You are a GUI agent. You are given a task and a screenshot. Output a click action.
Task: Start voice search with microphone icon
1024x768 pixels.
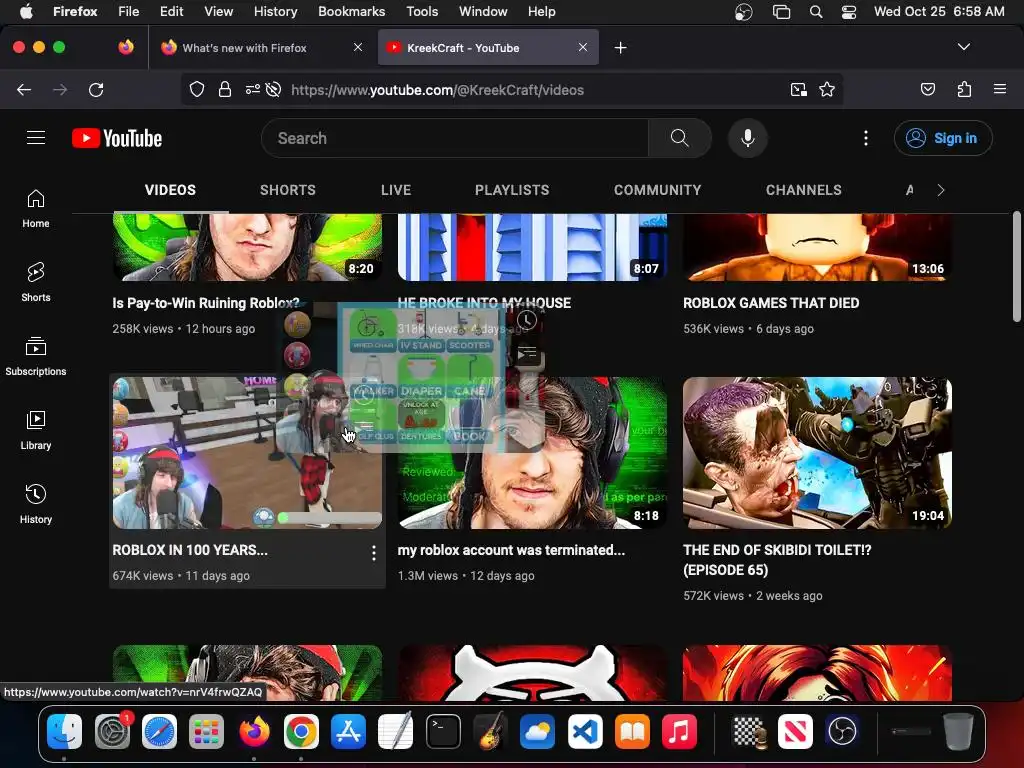point(748,138)
